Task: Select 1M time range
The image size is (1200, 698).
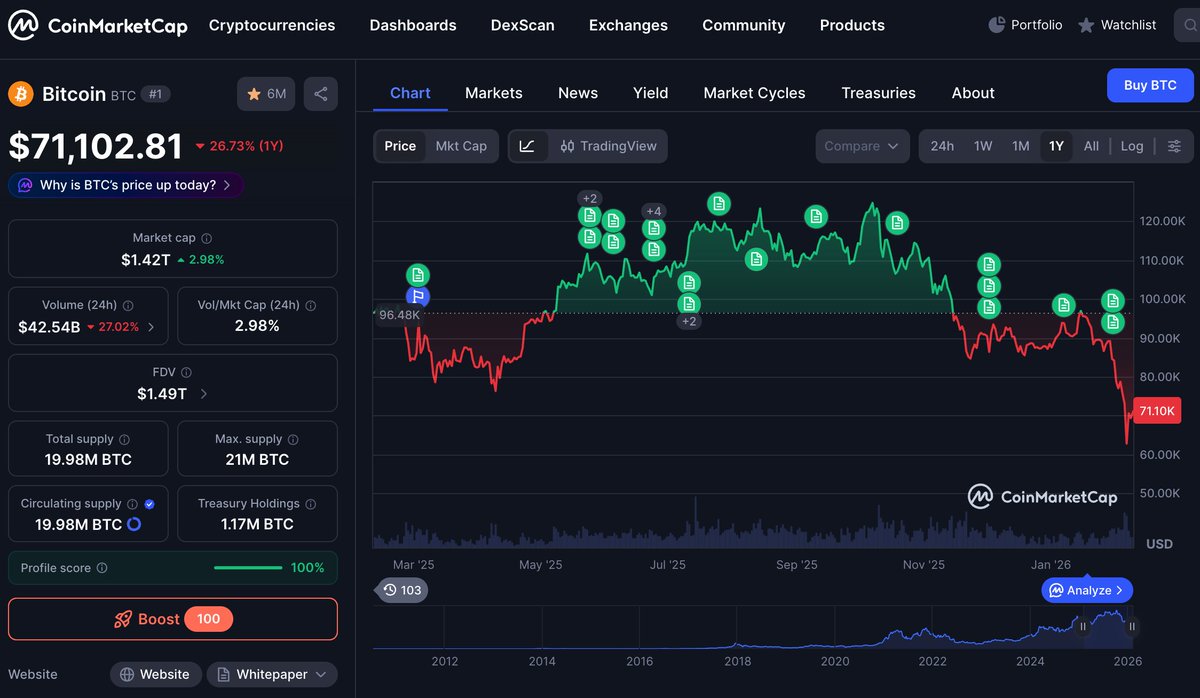Action: (x=1020, y=146)
